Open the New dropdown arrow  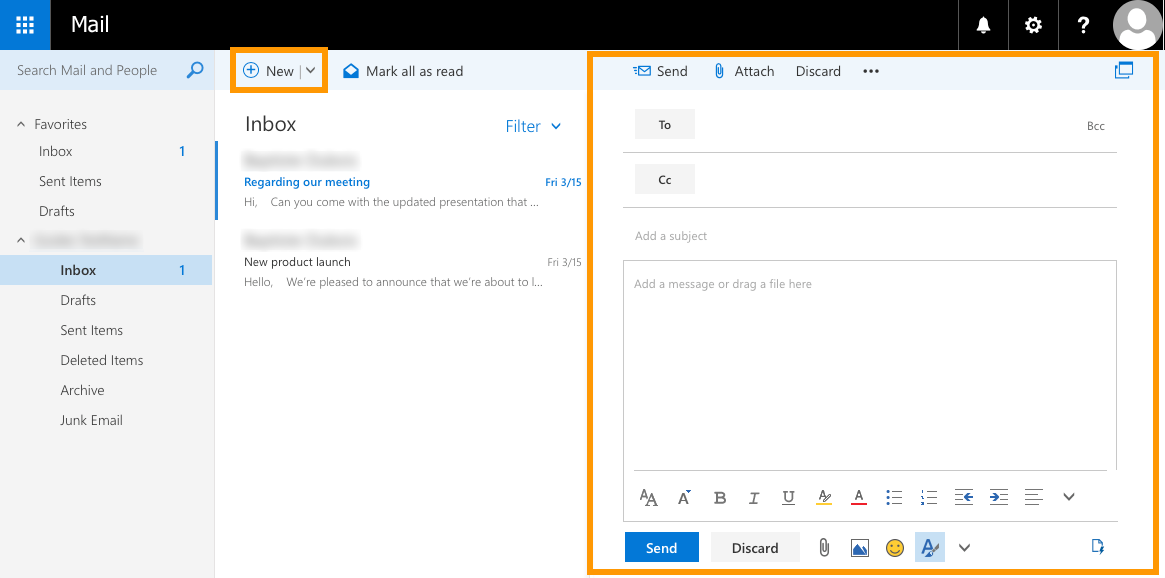tap(311, 71)
